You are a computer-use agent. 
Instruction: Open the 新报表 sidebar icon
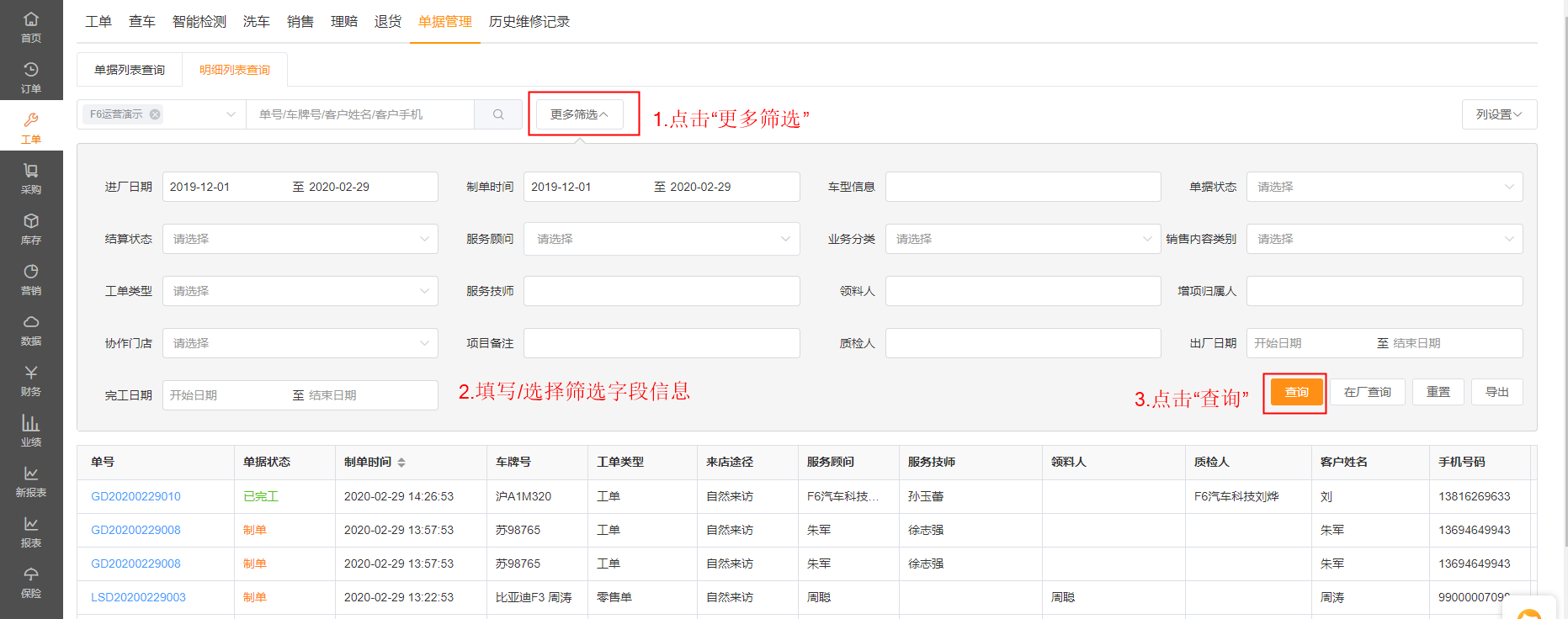(31, 480)
